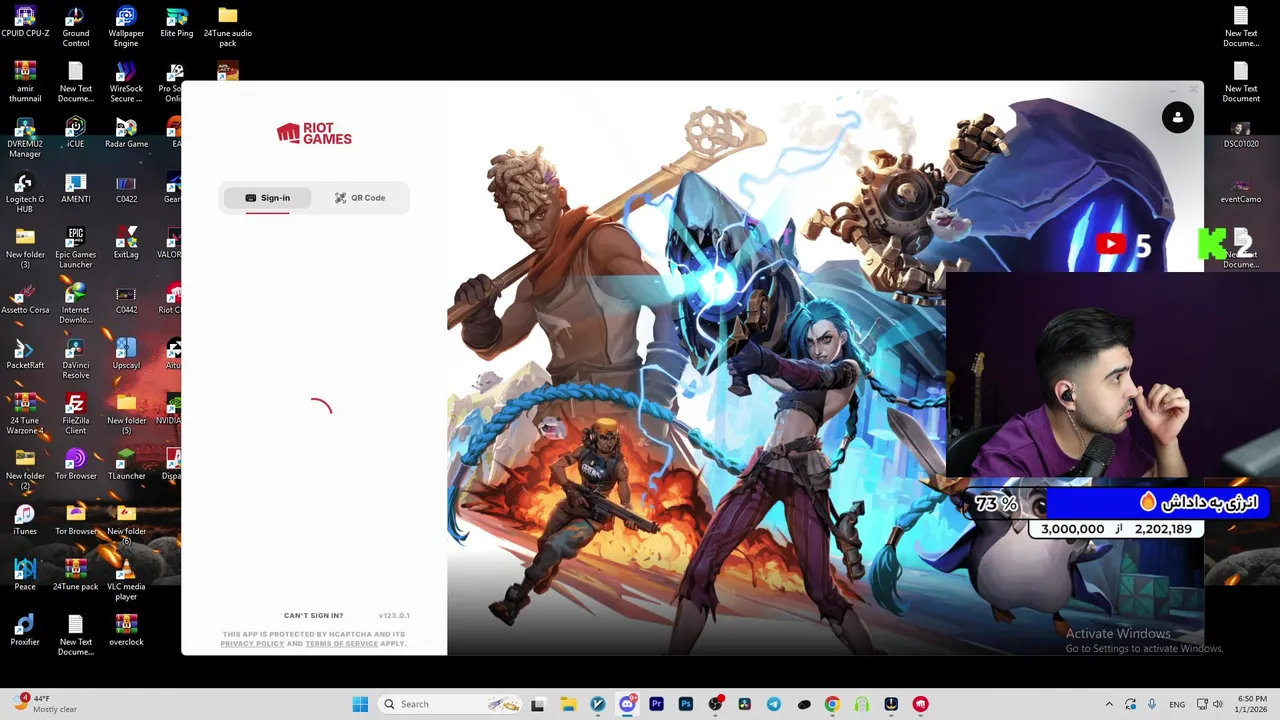Open Google Chrome from taskbar
1280x720 pixels.
tap(832, 704)
